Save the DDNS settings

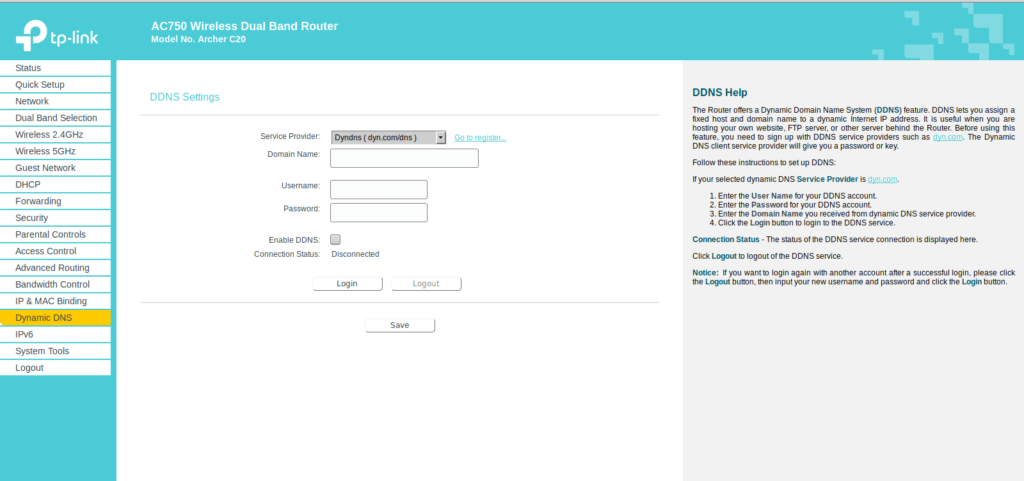tap(399, 325)
